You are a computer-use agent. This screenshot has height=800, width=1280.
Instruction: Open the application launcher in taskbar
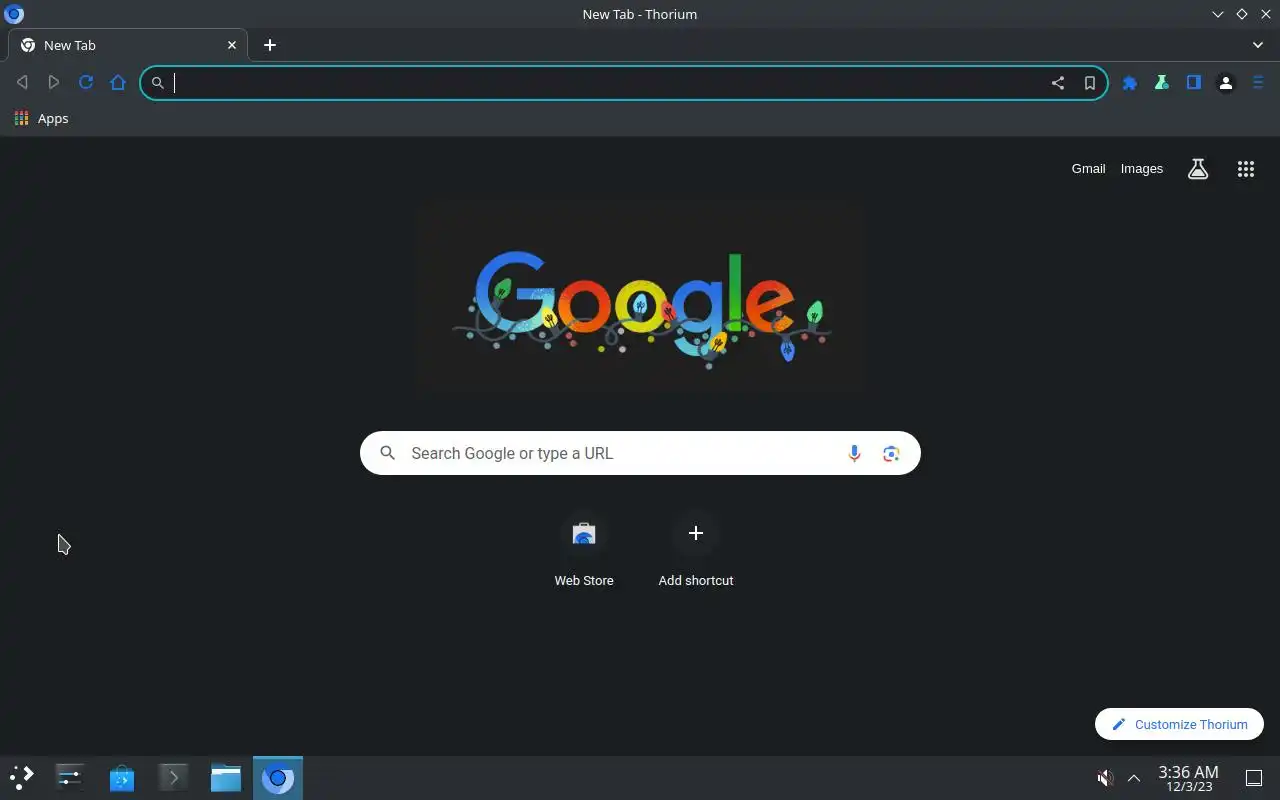coord(22,777)
